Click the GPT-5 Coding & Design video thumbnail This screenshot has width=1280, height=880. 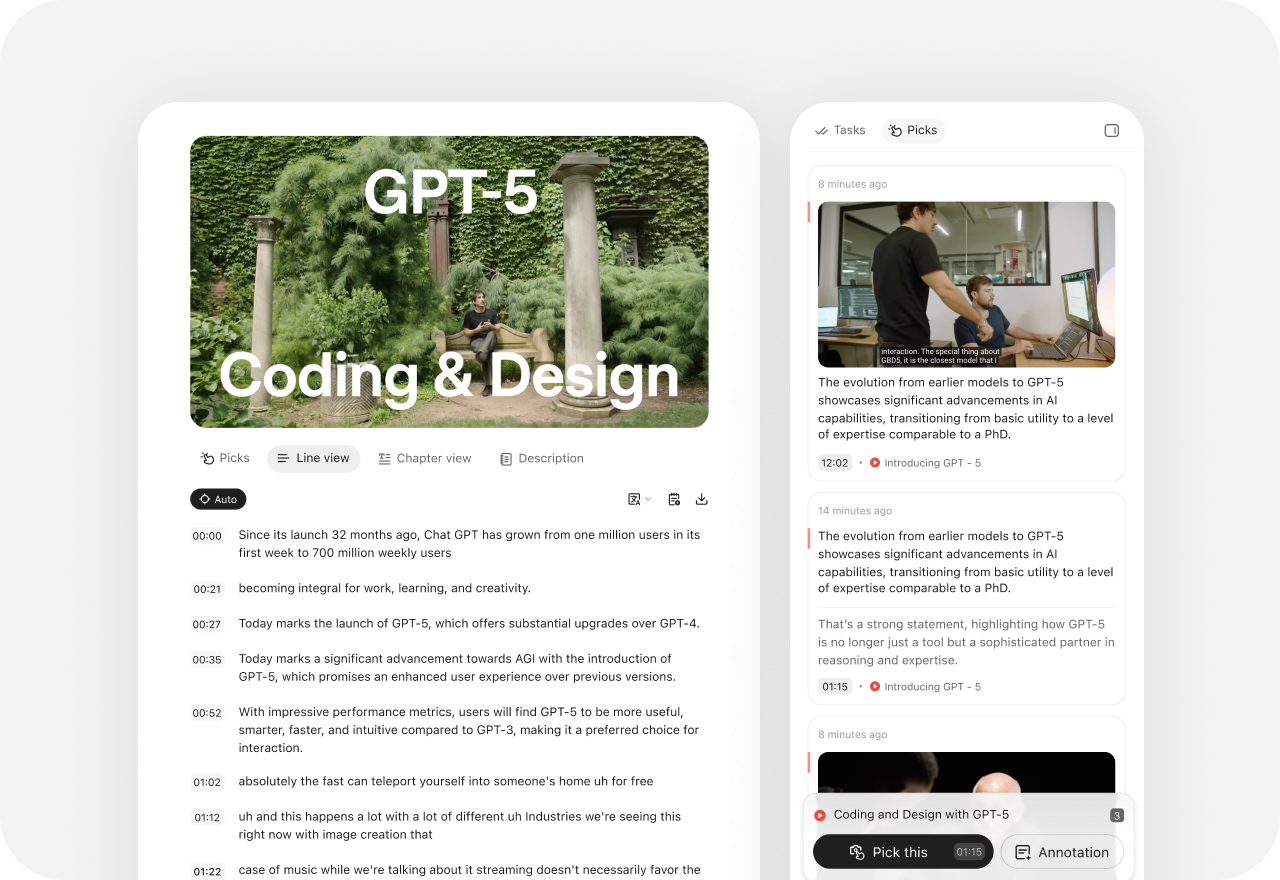449,282
